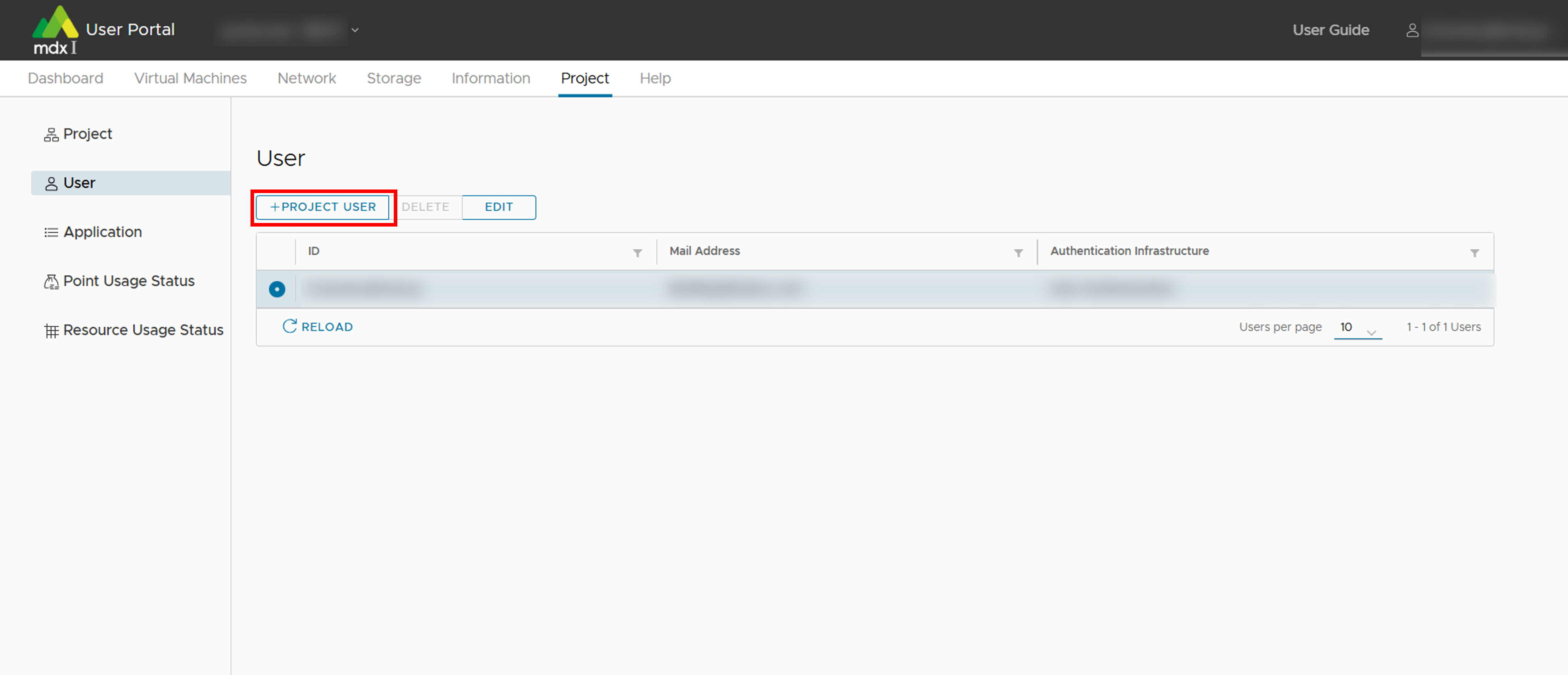Click the Point Usage Status sidebar icon
Image resolution: width=1568 pixels, height=675 pixels.
[x=51, y=281]
